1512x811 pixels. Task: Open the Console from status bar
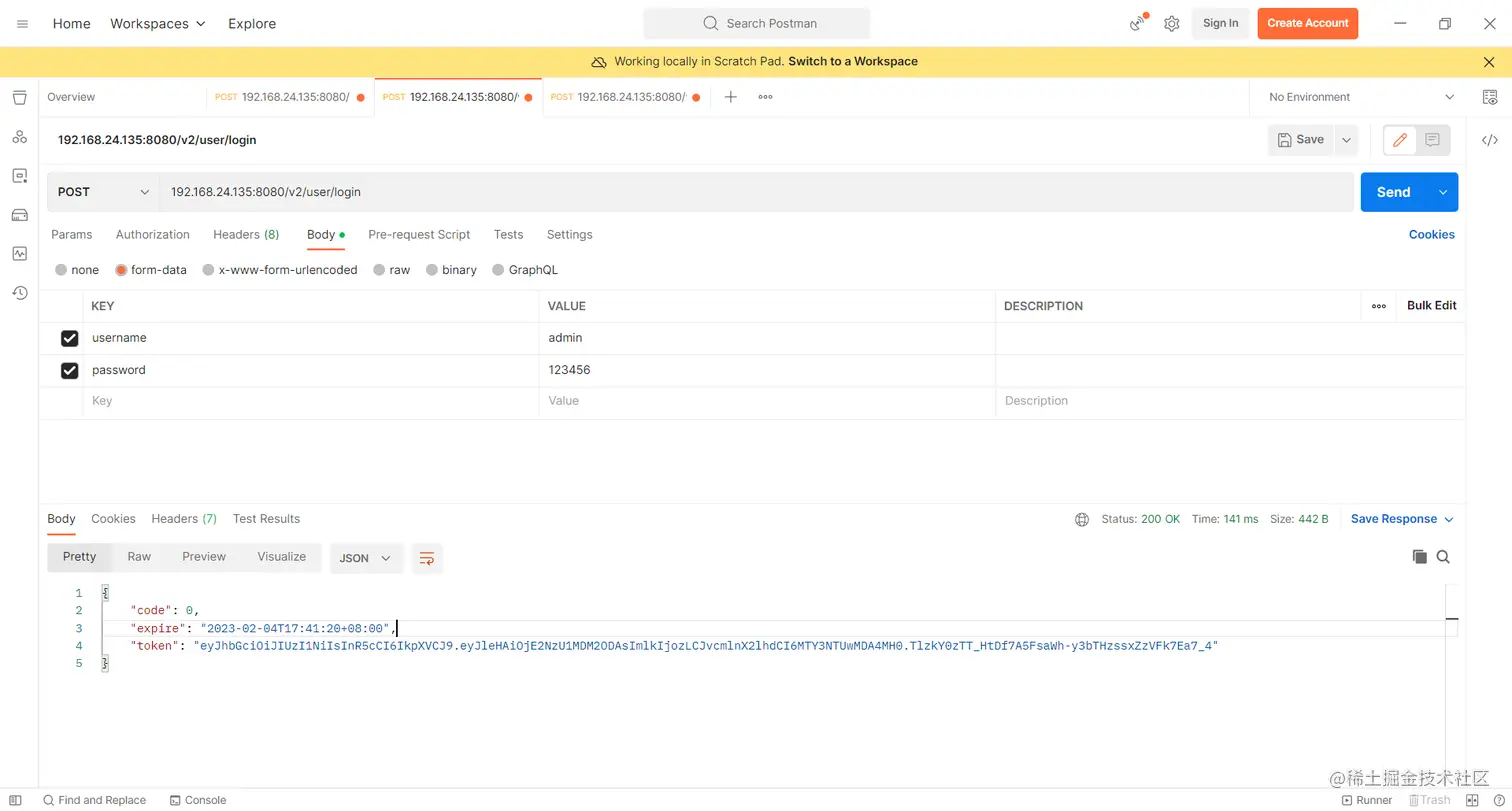pyautogui.click(x=197, y=800)
